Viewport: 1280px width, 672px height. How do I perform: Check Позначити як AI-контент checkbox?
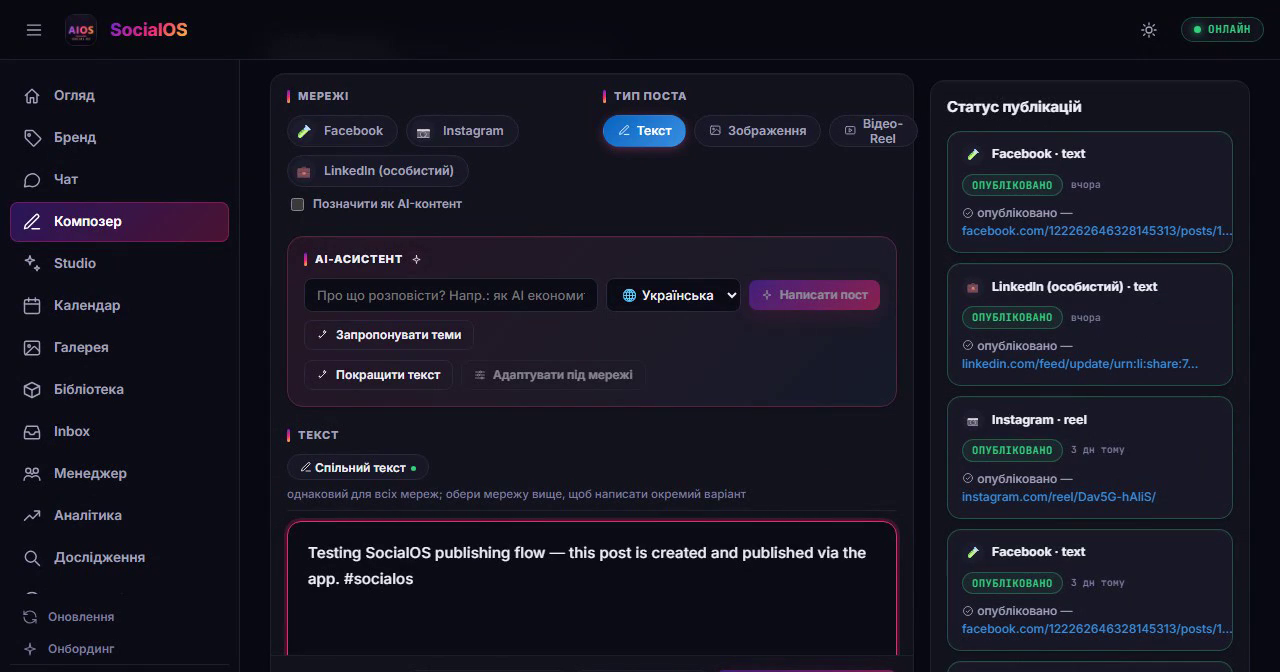coord(297,204)
